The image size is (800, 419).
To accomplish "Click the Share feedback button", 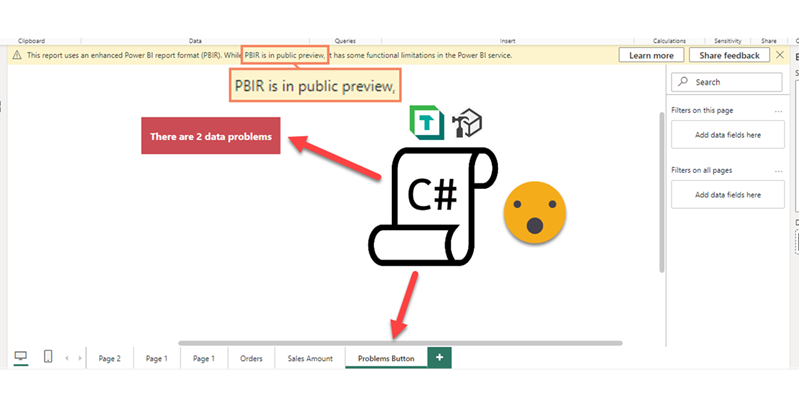I will tap(729, 55).
